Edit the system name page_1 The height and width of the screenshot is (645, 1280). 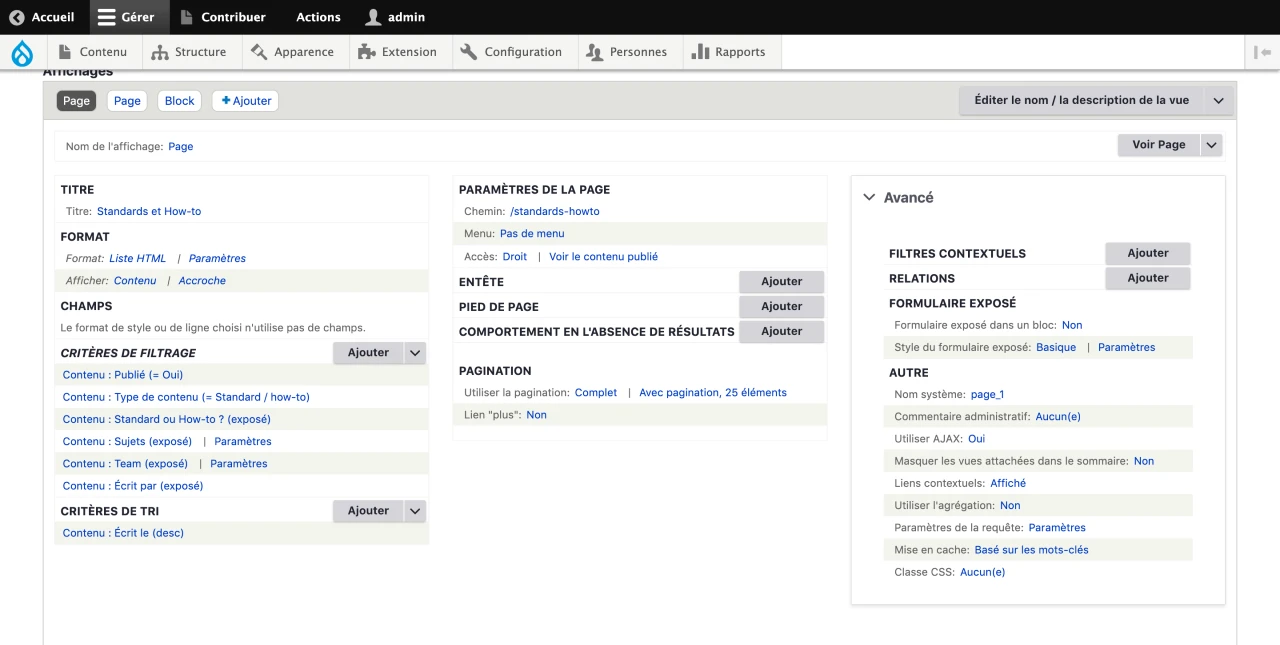coord(987,395)
